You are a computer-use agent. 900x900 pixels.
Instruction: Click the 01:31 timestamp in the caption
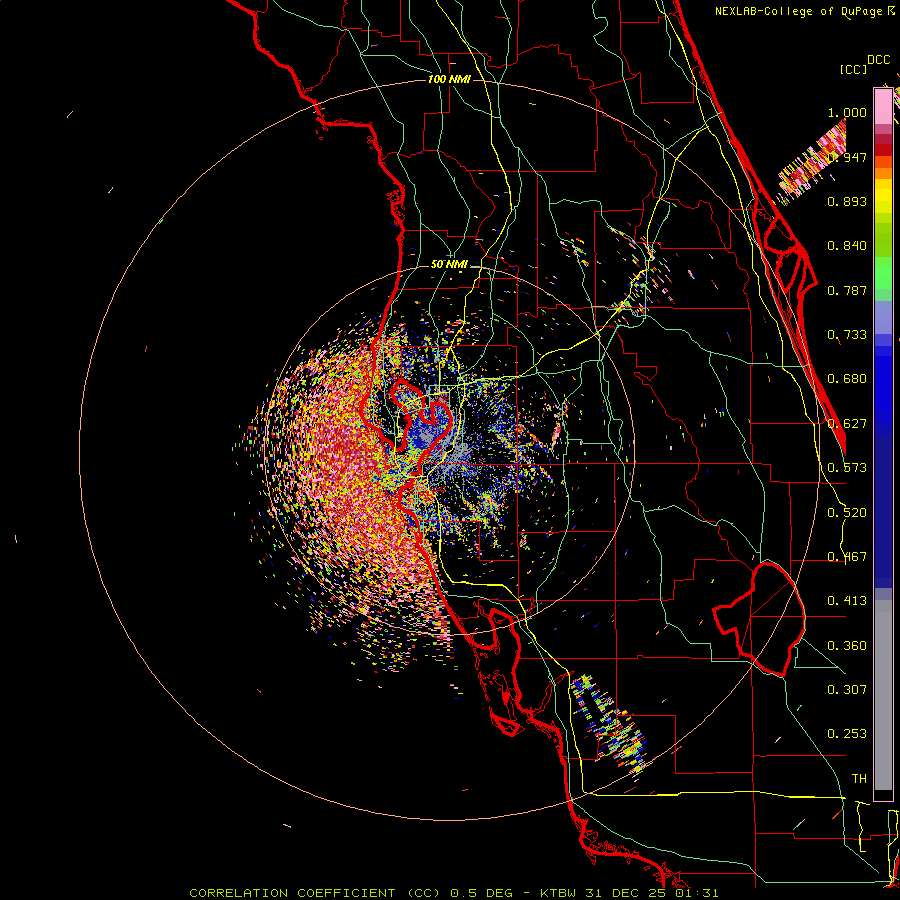695,893
